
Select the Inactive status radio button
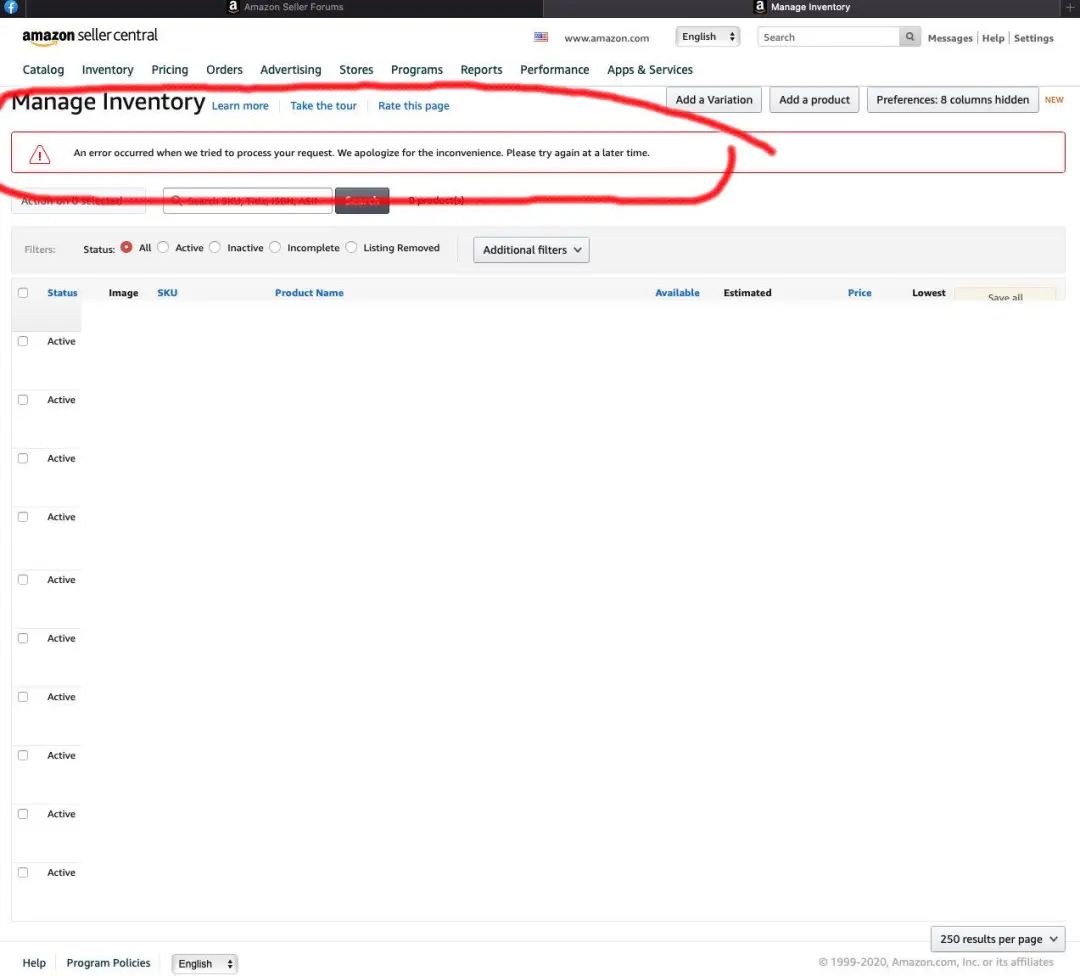pos(215,247)
